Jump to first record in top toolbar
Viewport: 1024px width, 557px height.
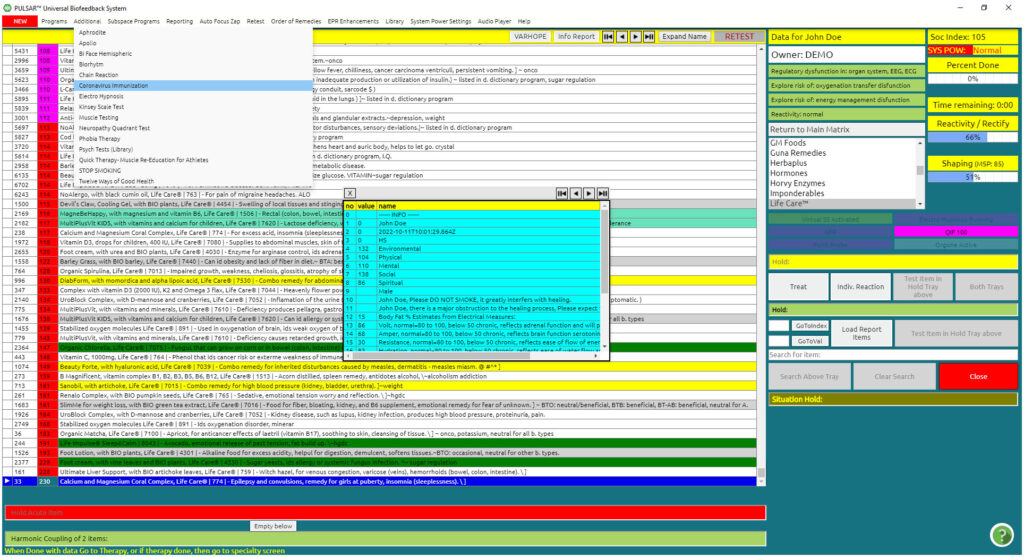click(x=608, y=37)
